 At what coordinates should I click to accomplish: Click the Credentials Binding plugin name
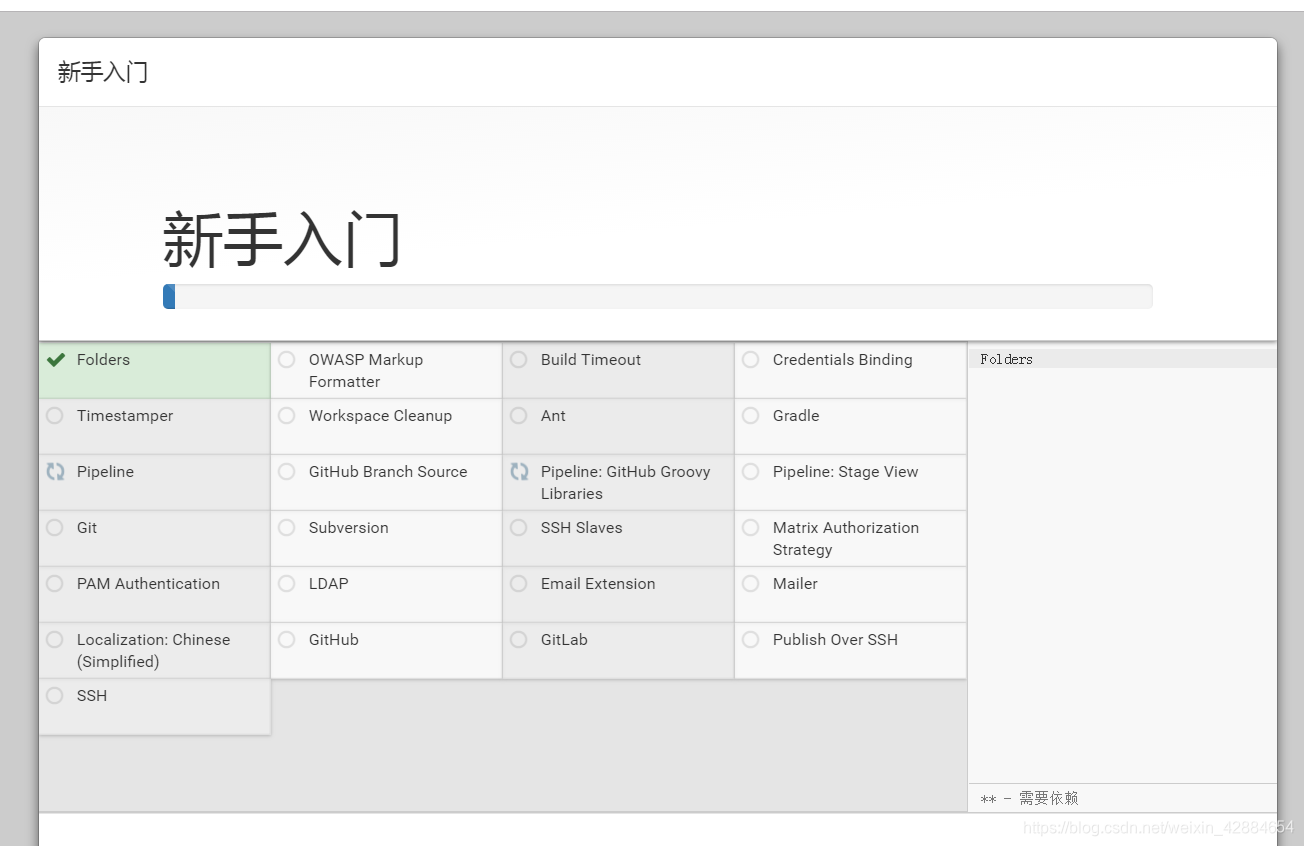[x=843, y=360]
